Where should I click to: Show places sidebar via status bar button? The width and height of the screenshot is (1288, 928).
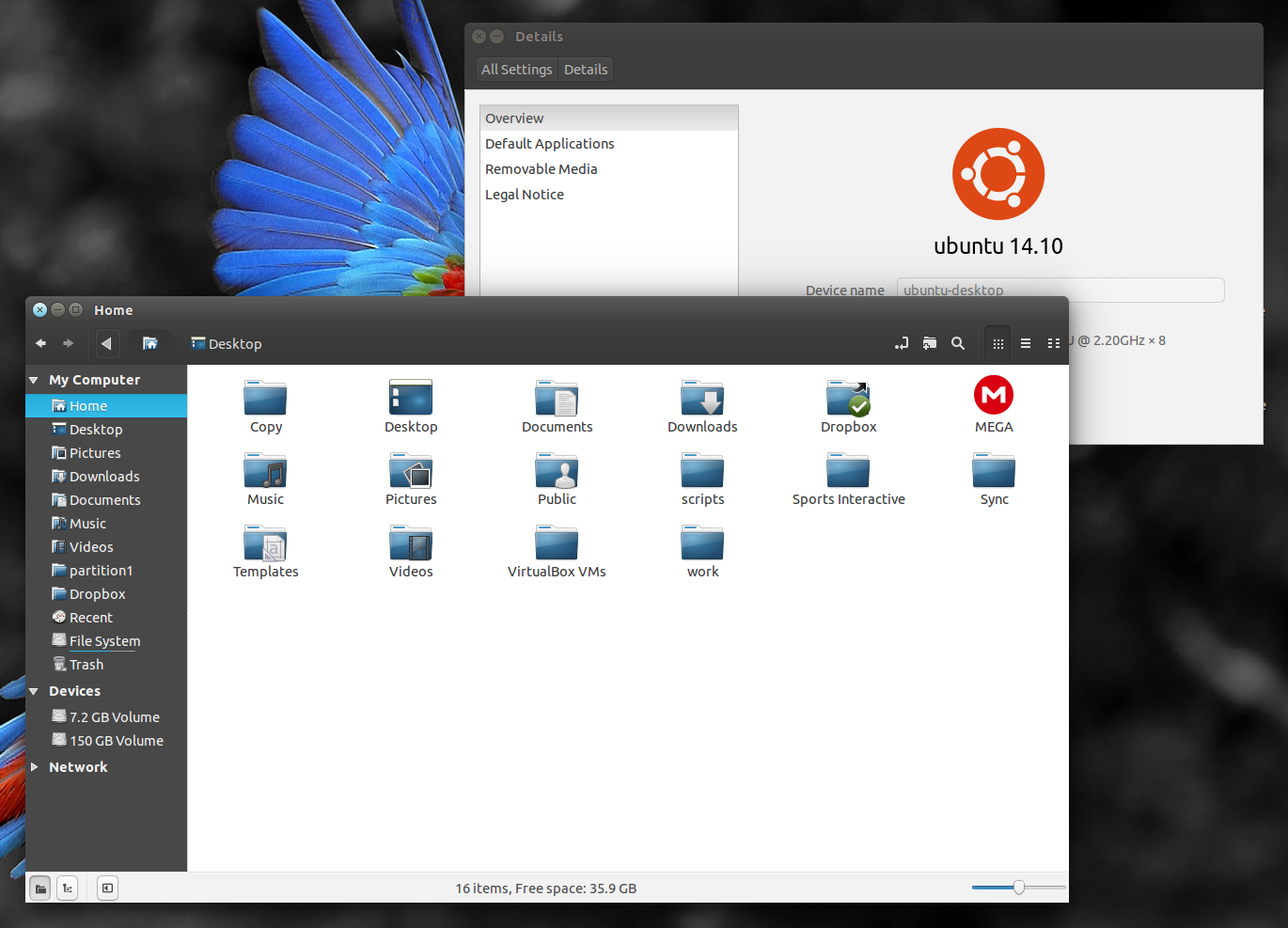(x=40, y=888)
